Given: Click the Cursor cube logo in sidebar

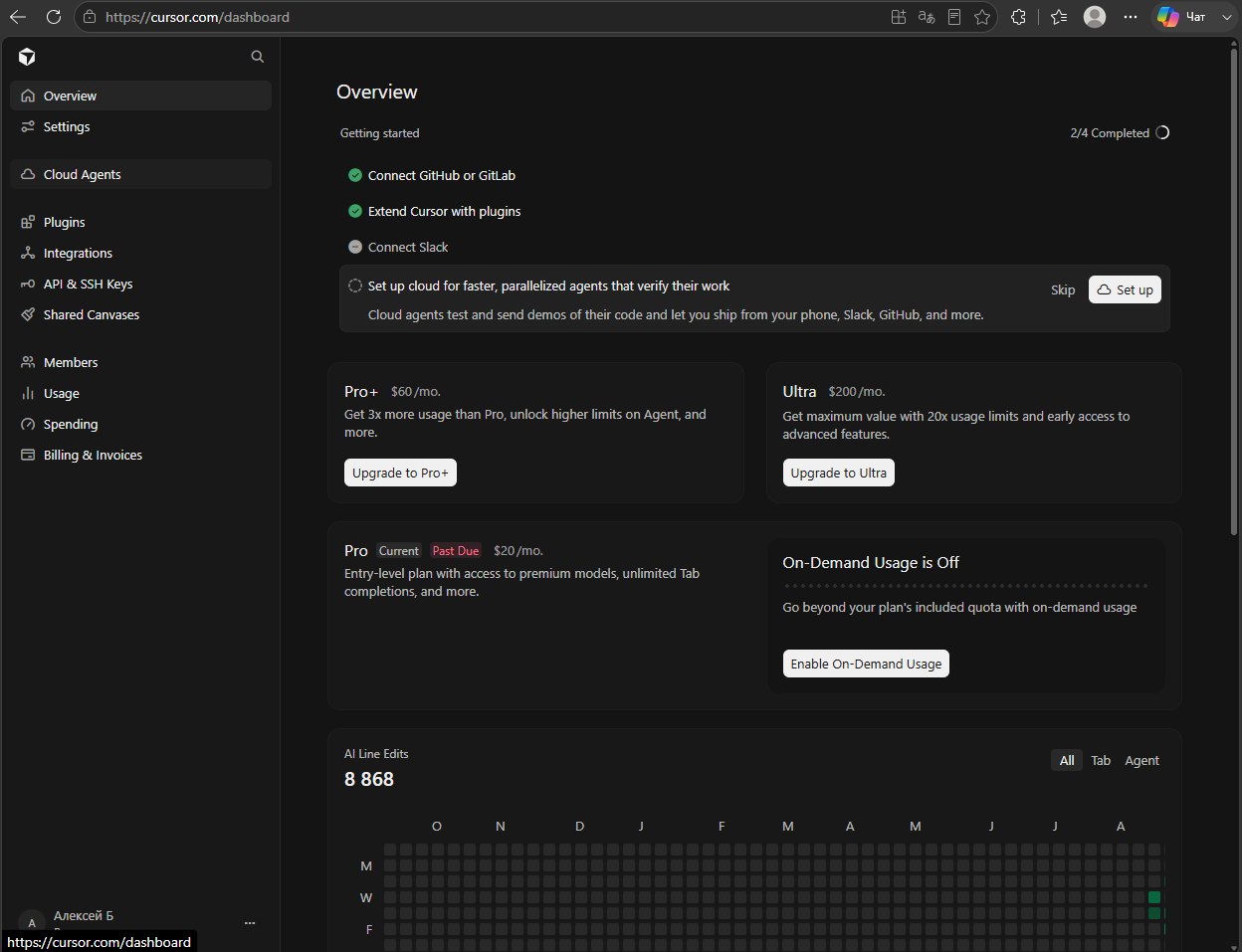Looking at the screenshot, I should 27,57.
